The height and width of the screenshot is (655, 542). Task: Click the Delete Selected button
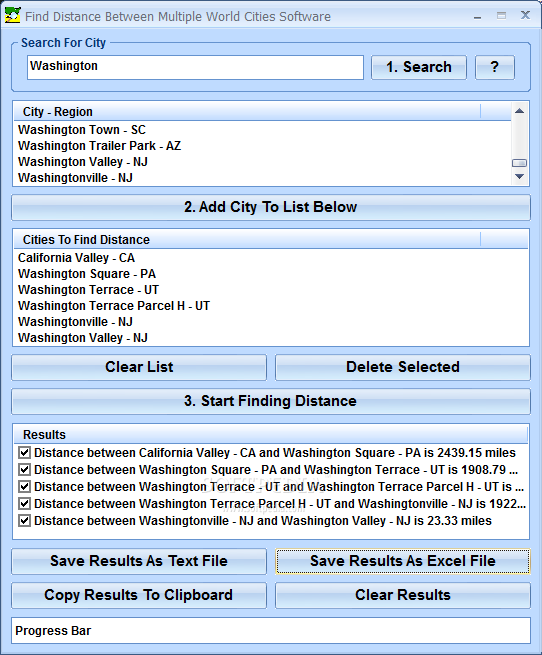(x=403, y=367)
